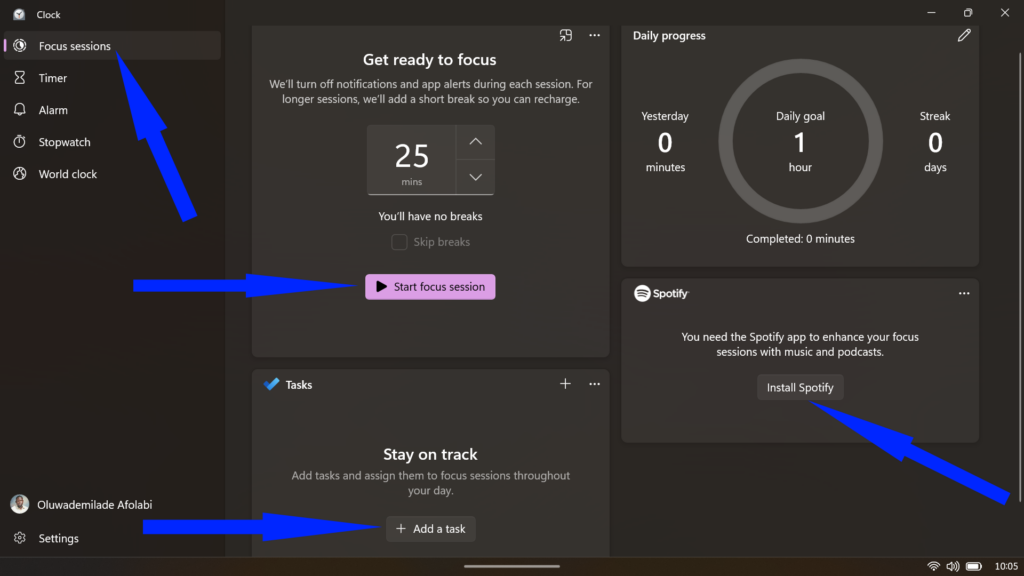The image size is (1024, 576).
Task: Open the Tasks panel ellipsis menu
Action: point(594,383)
